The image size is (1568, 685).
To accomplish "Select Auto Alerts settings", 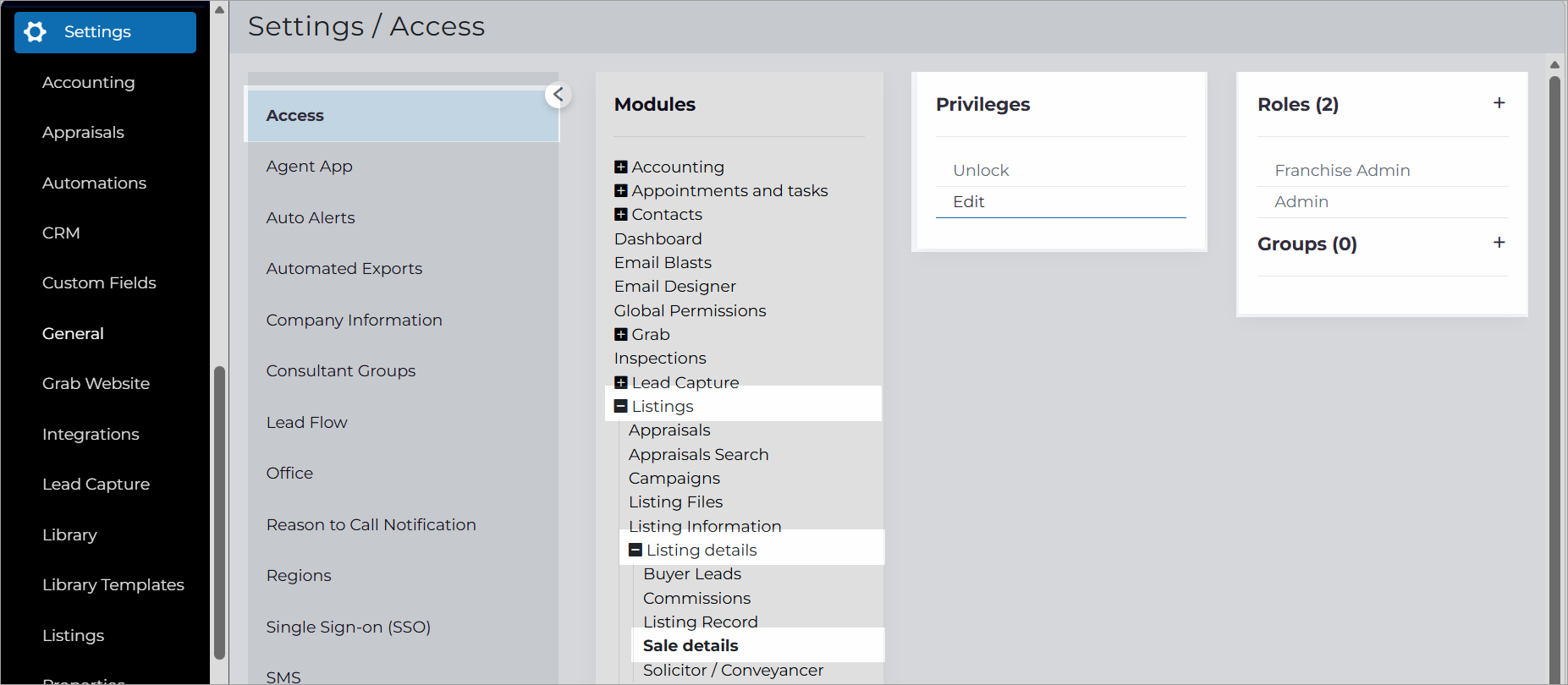I will click(x=311, y=217).
